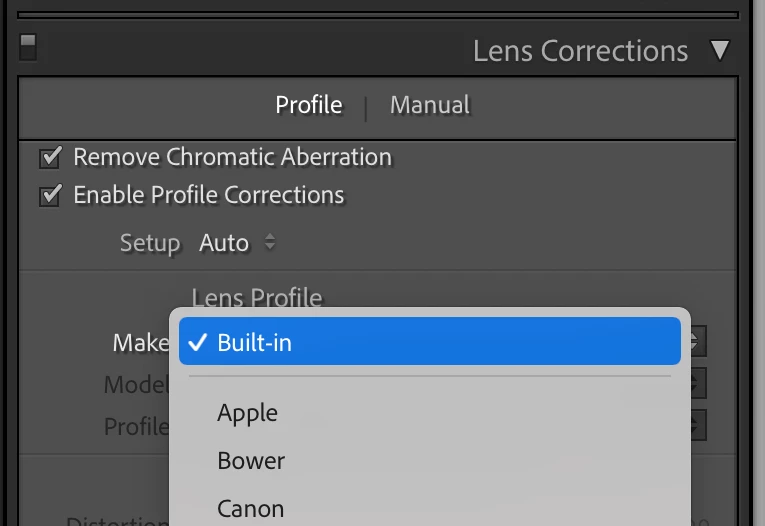Click the Lens Corrections panel title

580,51
